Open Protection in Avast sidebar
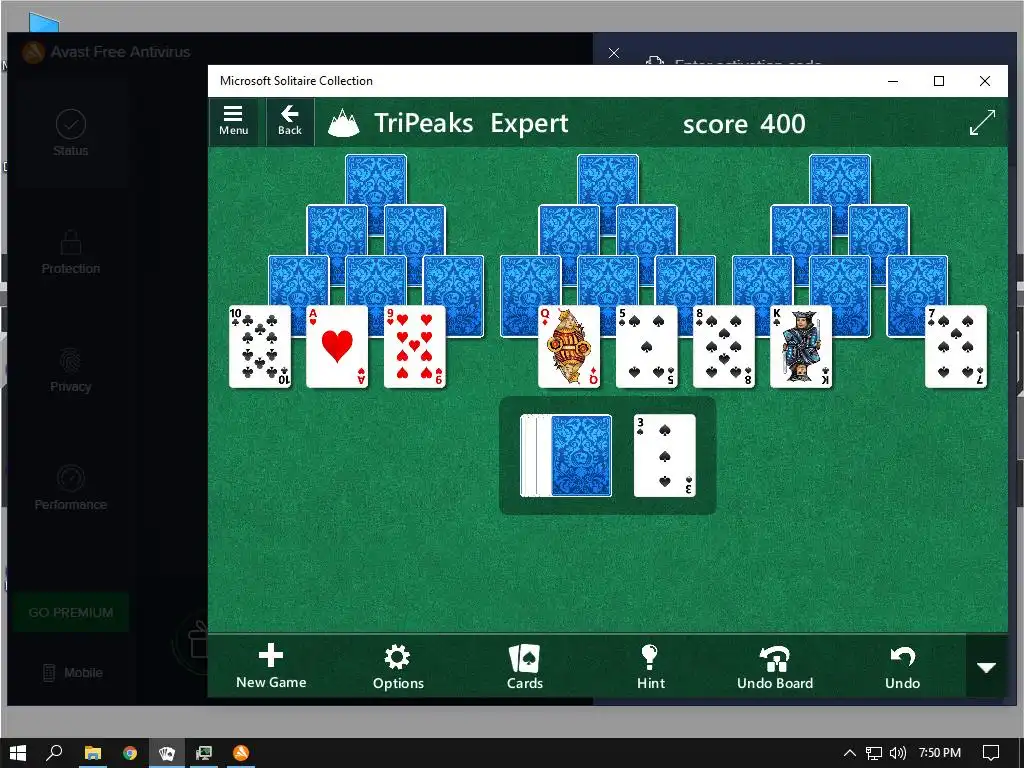 click(71, 253)
